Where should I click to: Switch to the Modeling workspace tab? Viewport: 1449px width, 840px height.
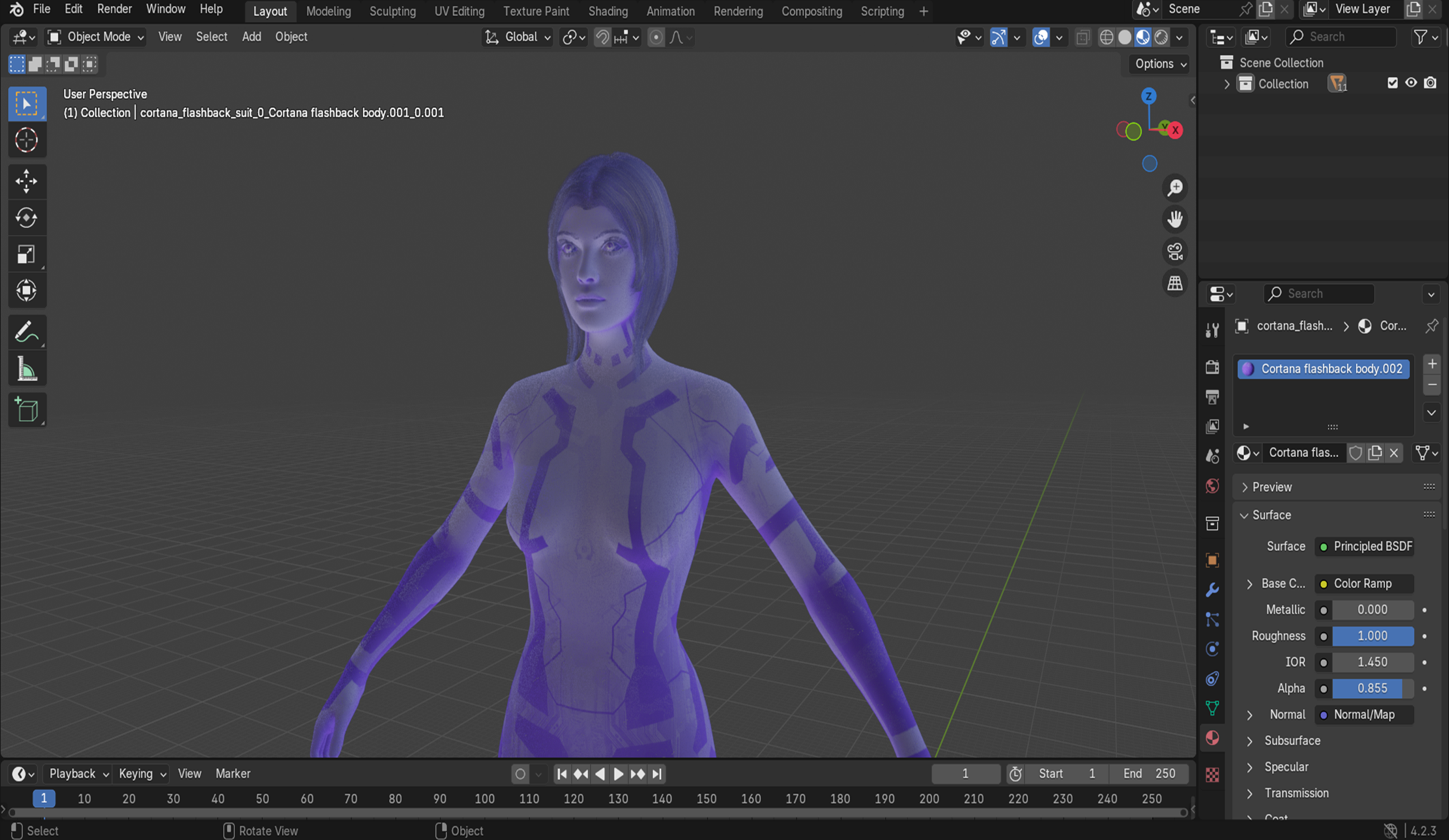coord(328,11)
